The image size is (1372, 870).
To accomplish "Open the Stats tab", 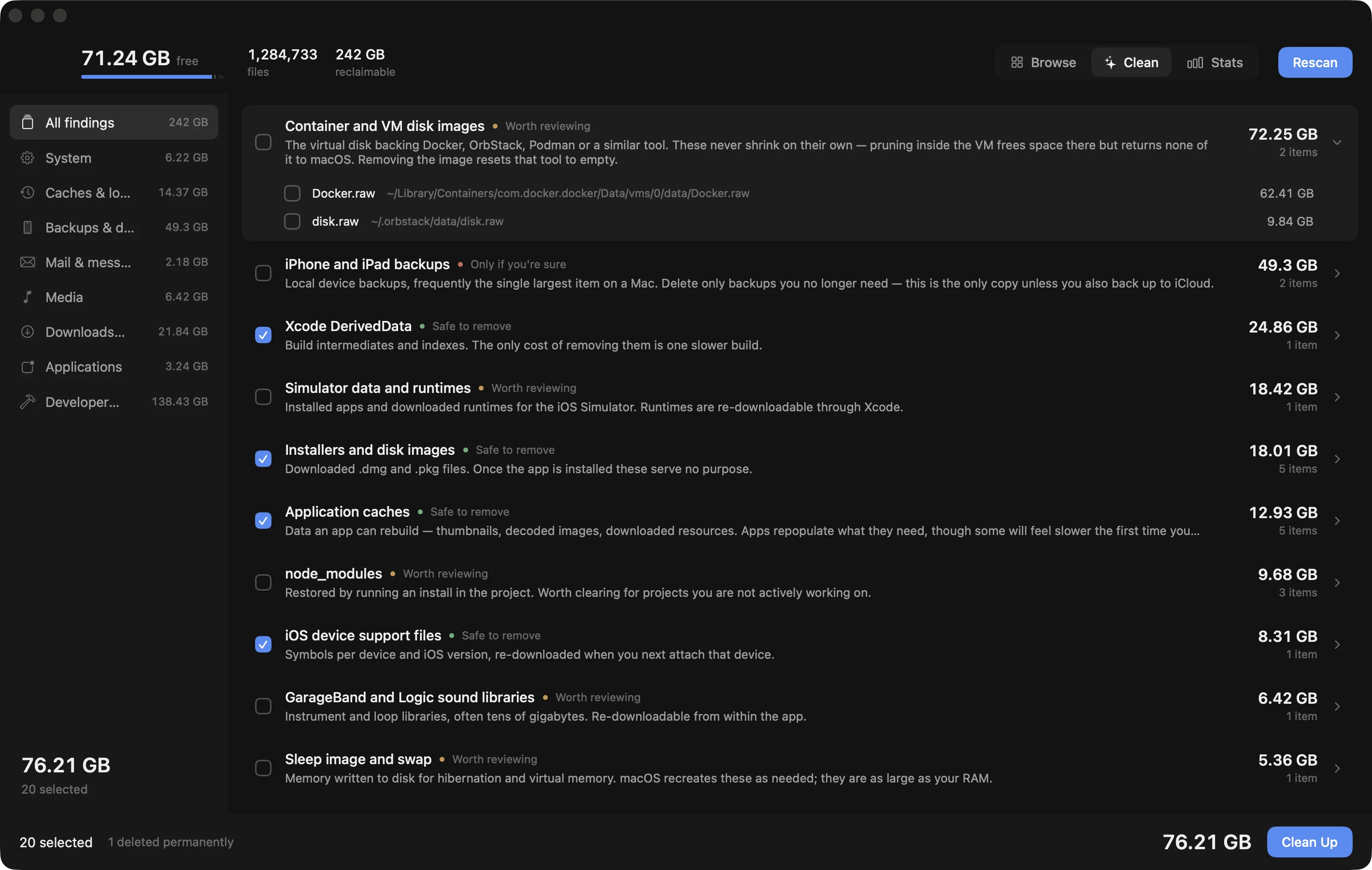I will point(1215,62).
